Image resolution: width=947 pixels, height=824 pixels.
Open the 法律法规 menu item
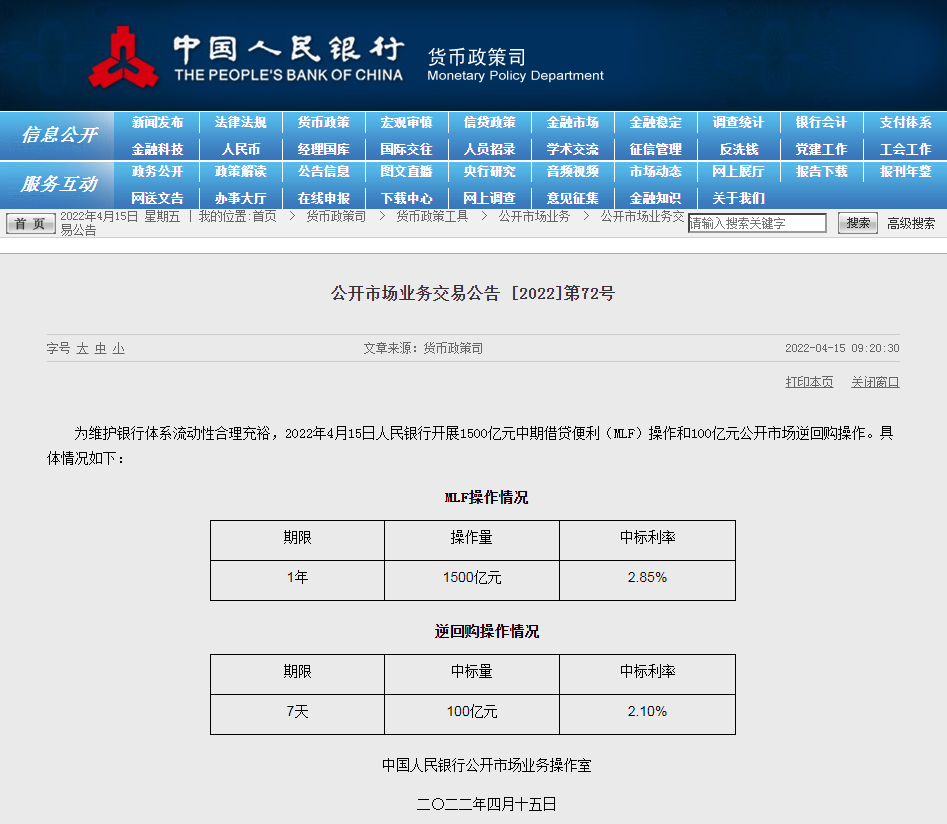pyautogui.click(x=240, y=123)
